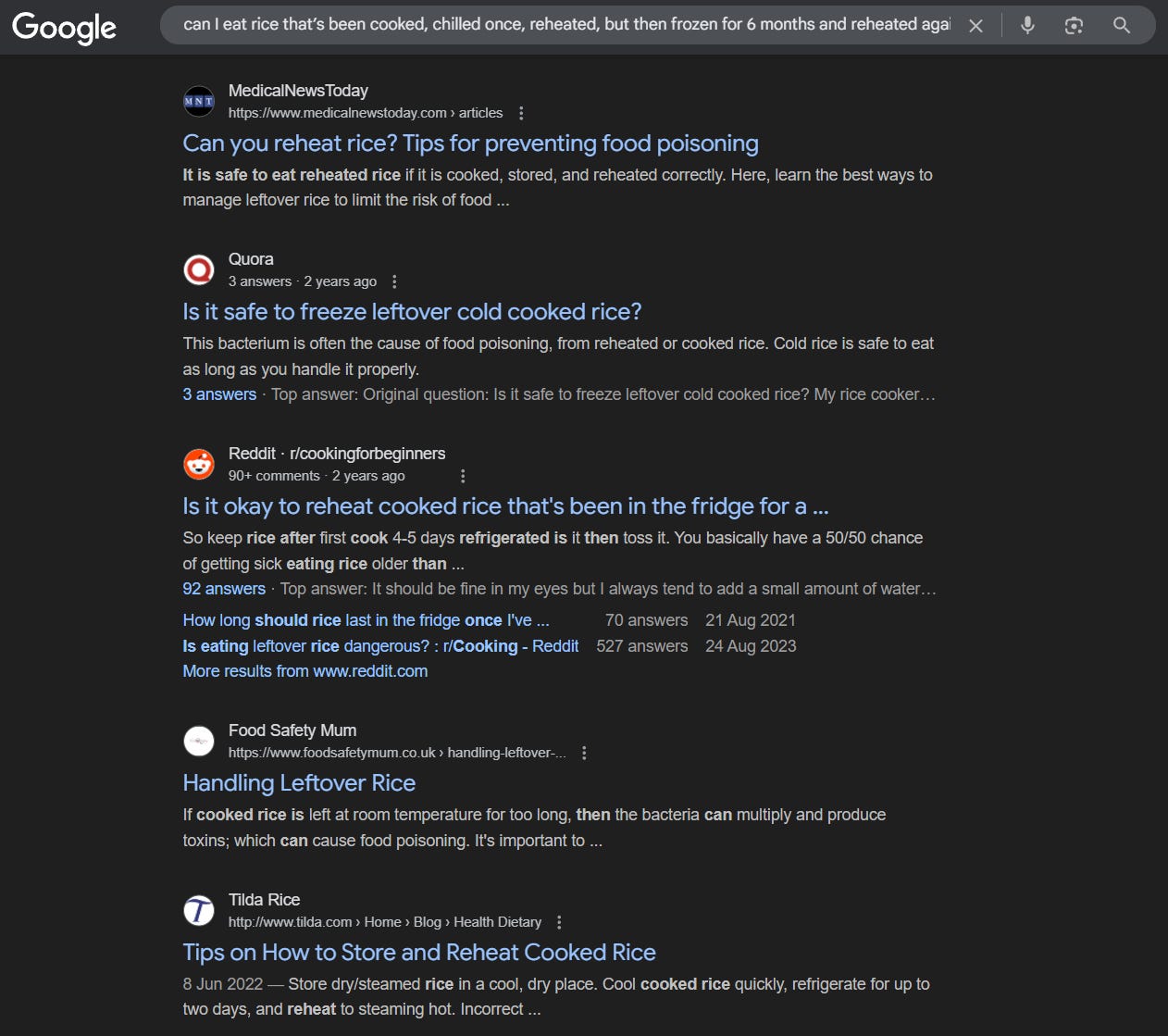Click the Food Safety Mum favicon

[199, 741]
